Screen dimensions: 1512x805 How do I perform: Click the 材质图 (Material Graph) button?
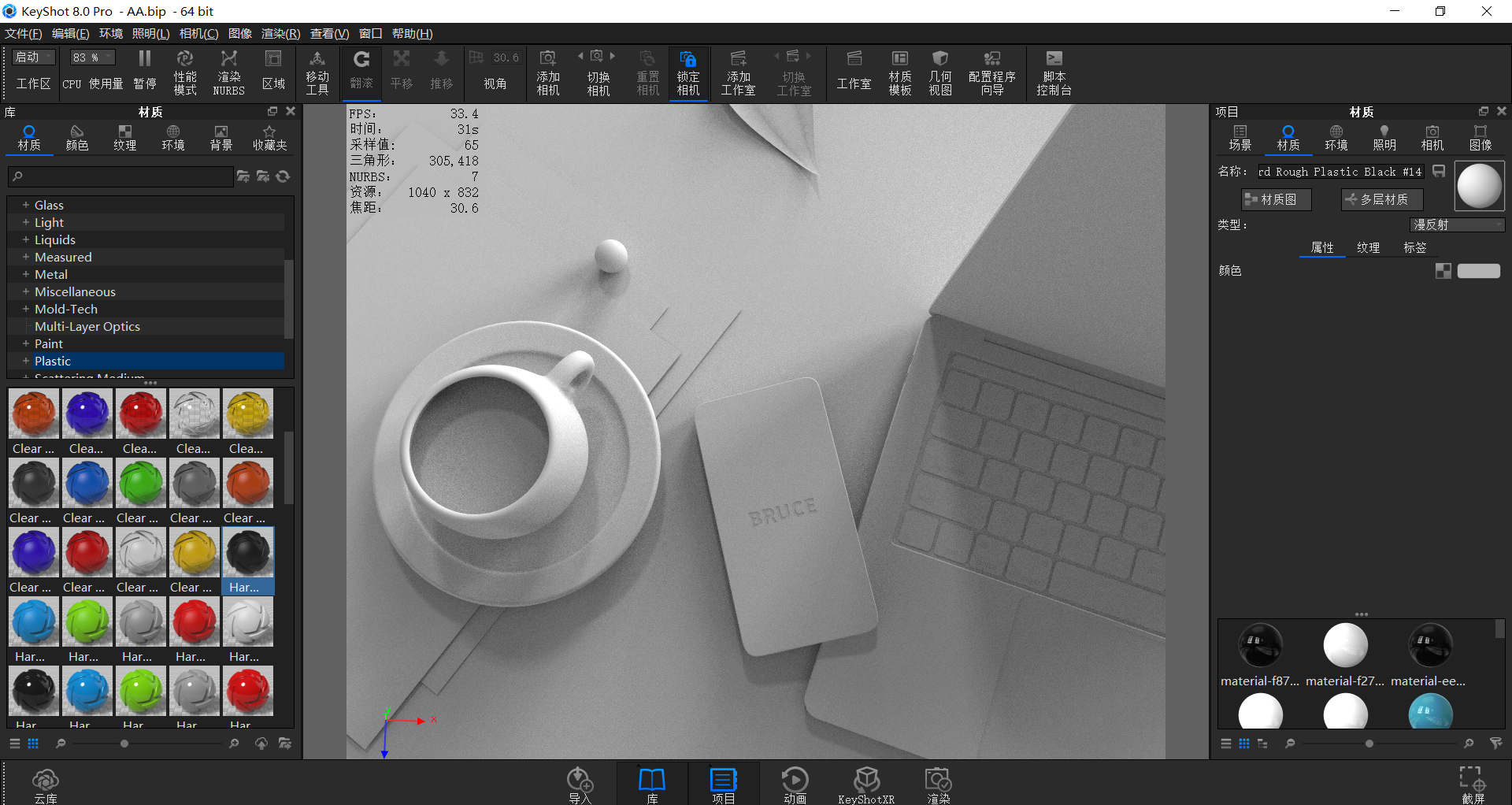tap(1276, 198)
